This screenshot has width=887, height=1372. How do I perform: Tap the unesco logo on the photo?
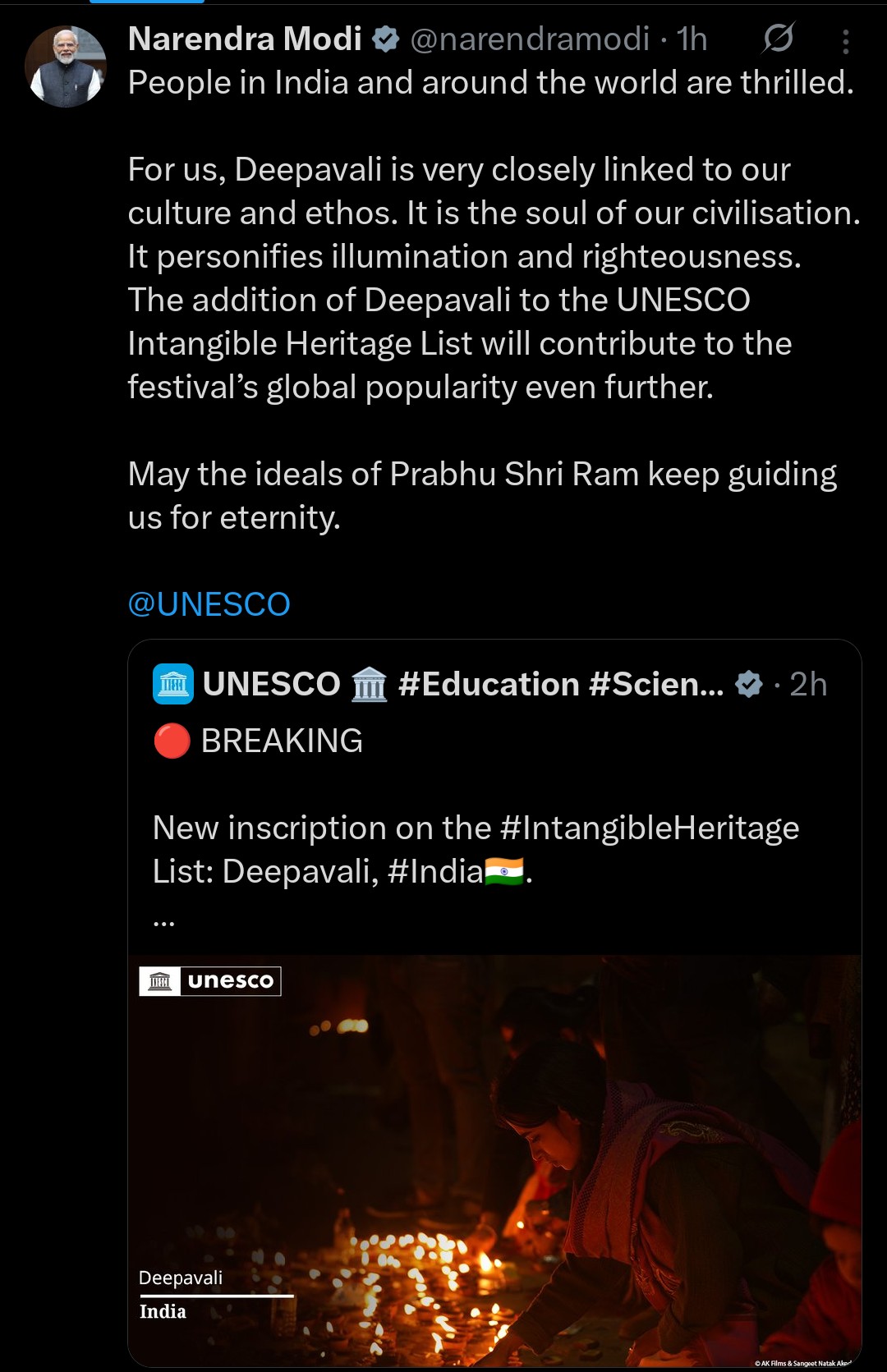click(210, 980)
